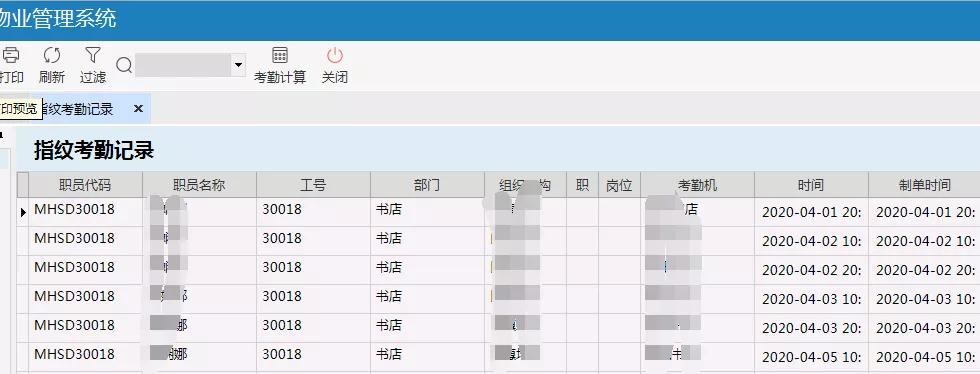Click the 时间 column header
The height and width of the screenshot is (374, 980).
[x=811, y=185]
